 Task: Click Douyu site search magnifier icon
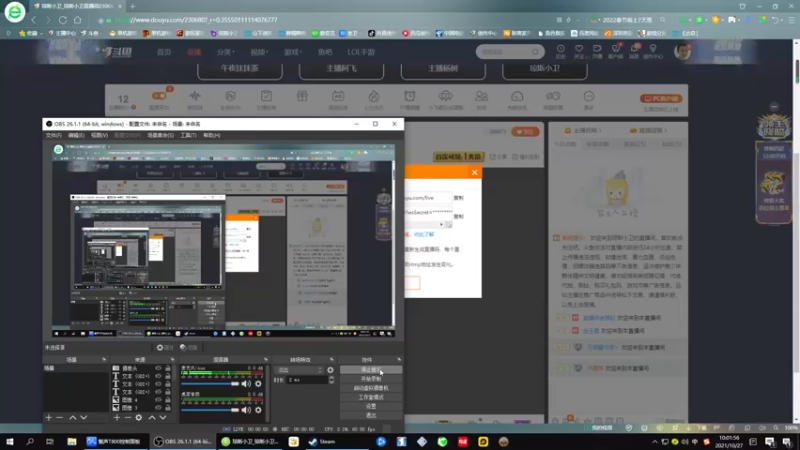535,52
